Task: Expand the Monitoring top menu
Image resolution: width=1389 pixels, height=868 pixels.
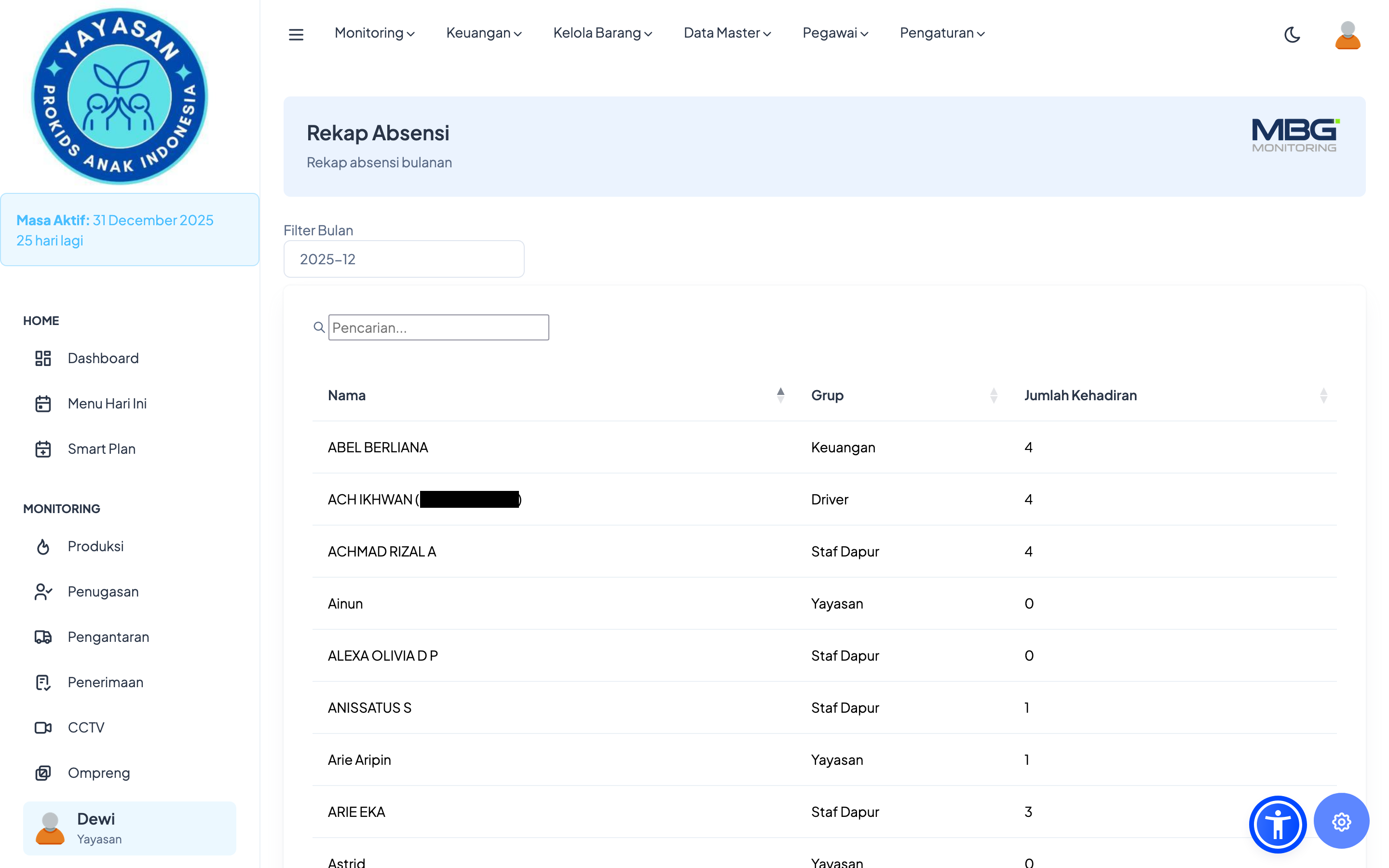Action: point(374,33)
